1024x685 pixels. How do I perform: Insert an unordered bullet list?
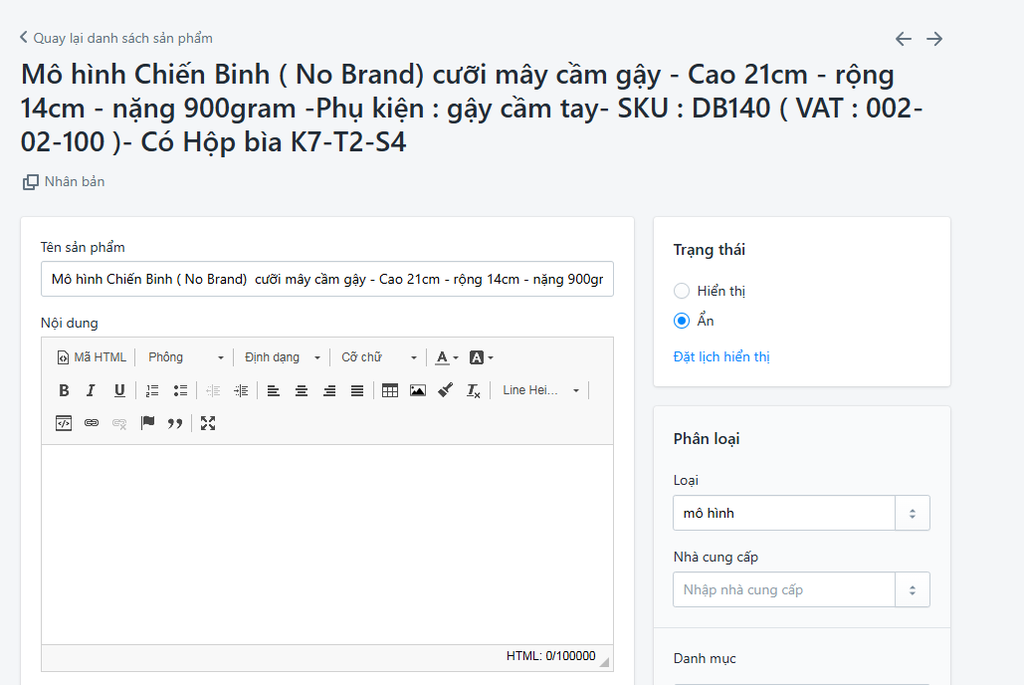[x=180, y=390]
